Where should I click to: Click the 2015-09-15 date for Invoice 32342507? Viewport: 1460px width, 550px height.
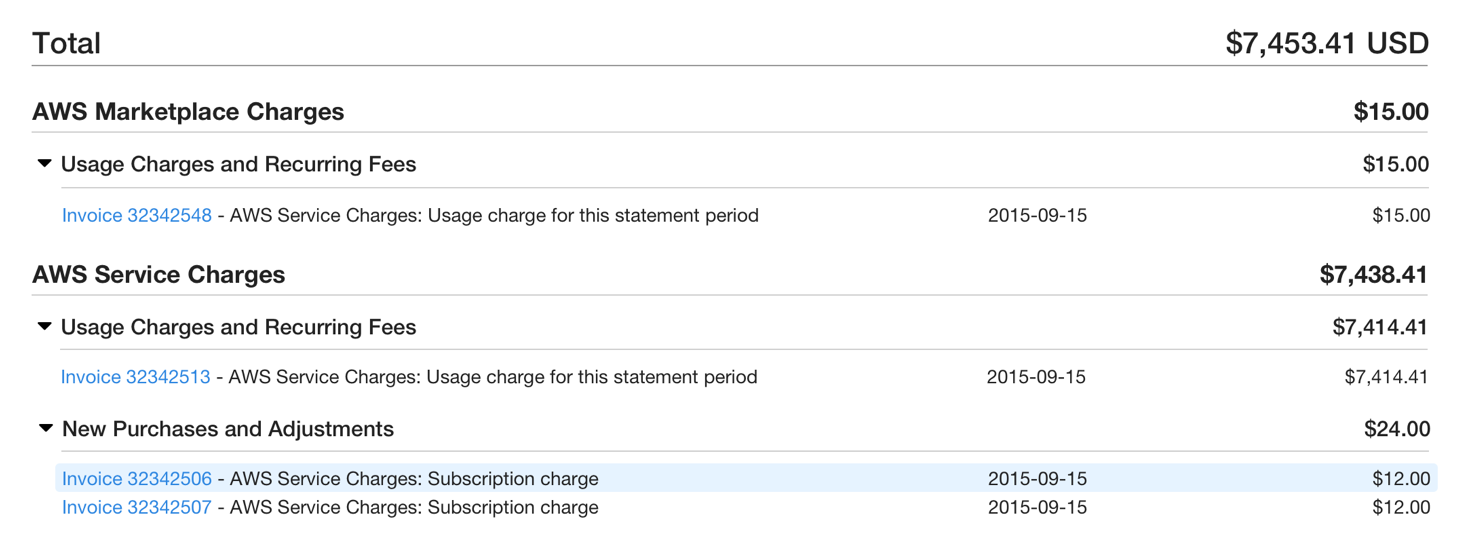[1037, 507]
